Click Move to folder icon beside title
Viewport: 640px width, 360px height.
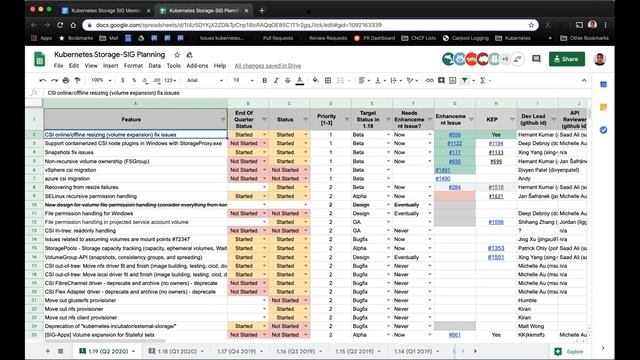click(x=189, y=55)
